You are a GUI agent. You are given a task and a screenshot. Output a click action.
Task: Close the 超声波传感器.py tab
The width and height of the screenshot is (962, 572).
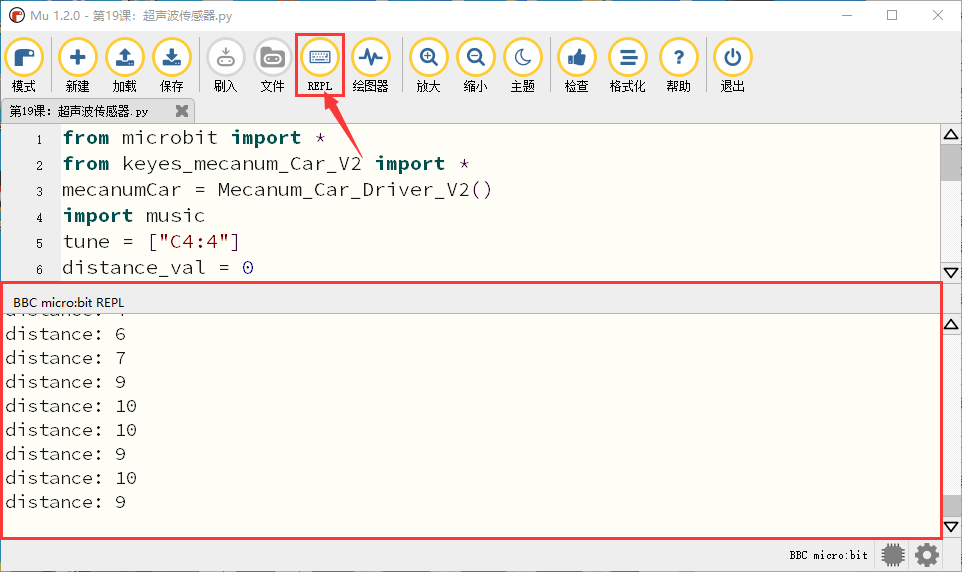(x=182, y=110)
